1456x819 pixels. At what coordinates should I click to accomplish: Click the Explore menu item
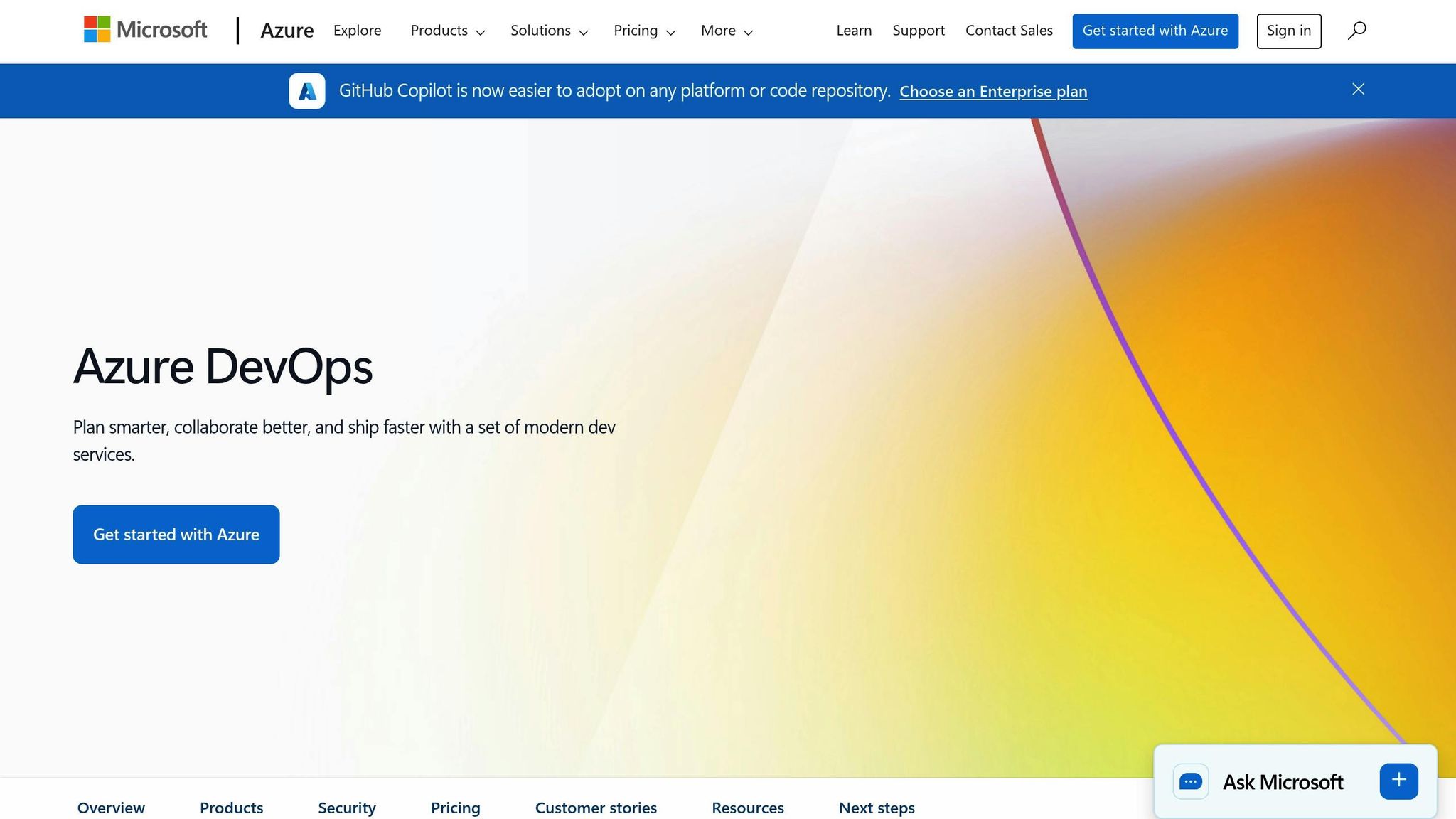(357, 31)
